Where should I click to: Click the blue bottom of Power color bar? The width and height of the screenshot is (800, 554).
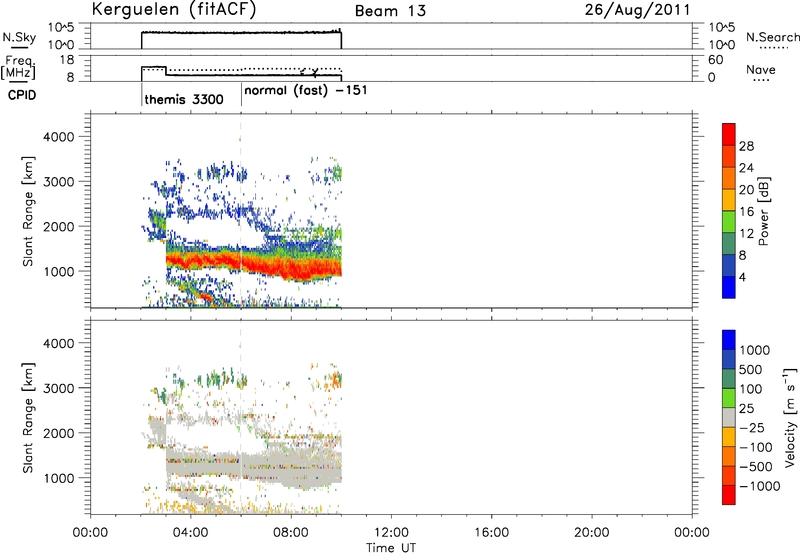(x=729, y=287)
